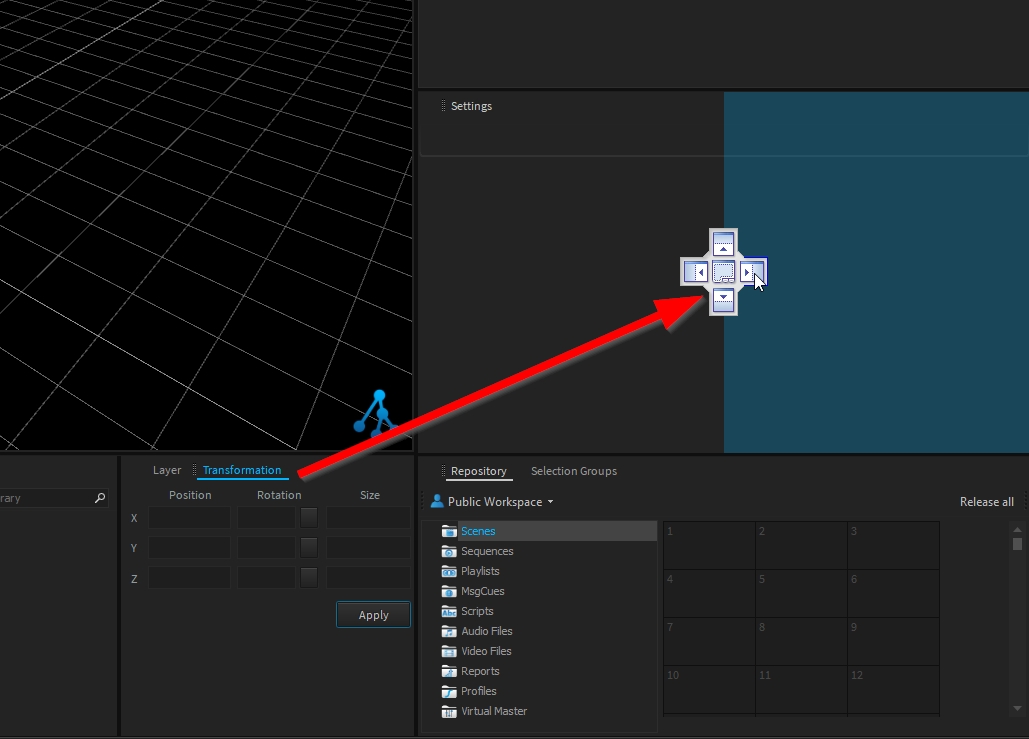Screen dimensions: 1029x739
Task: Click the blue fixture gizmo in 3D view
Action: (378, 414)
